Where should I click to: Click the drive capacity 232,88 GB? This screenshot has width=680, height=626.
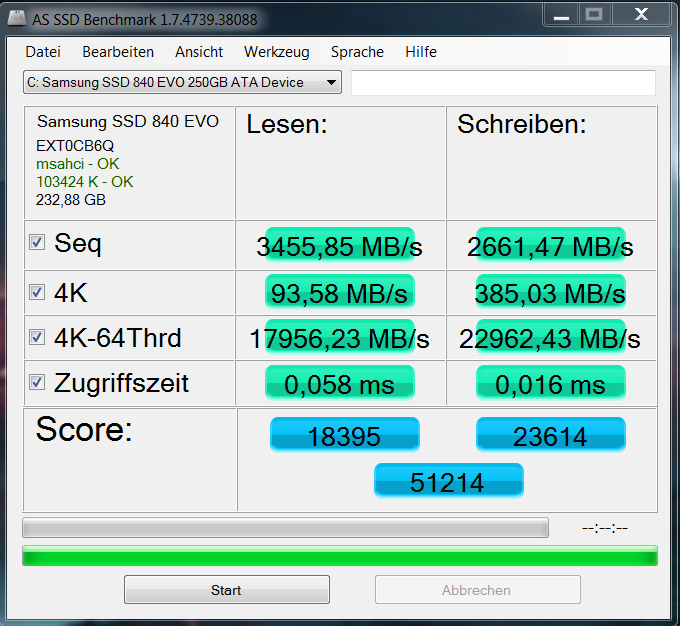(x=71, y=200)
